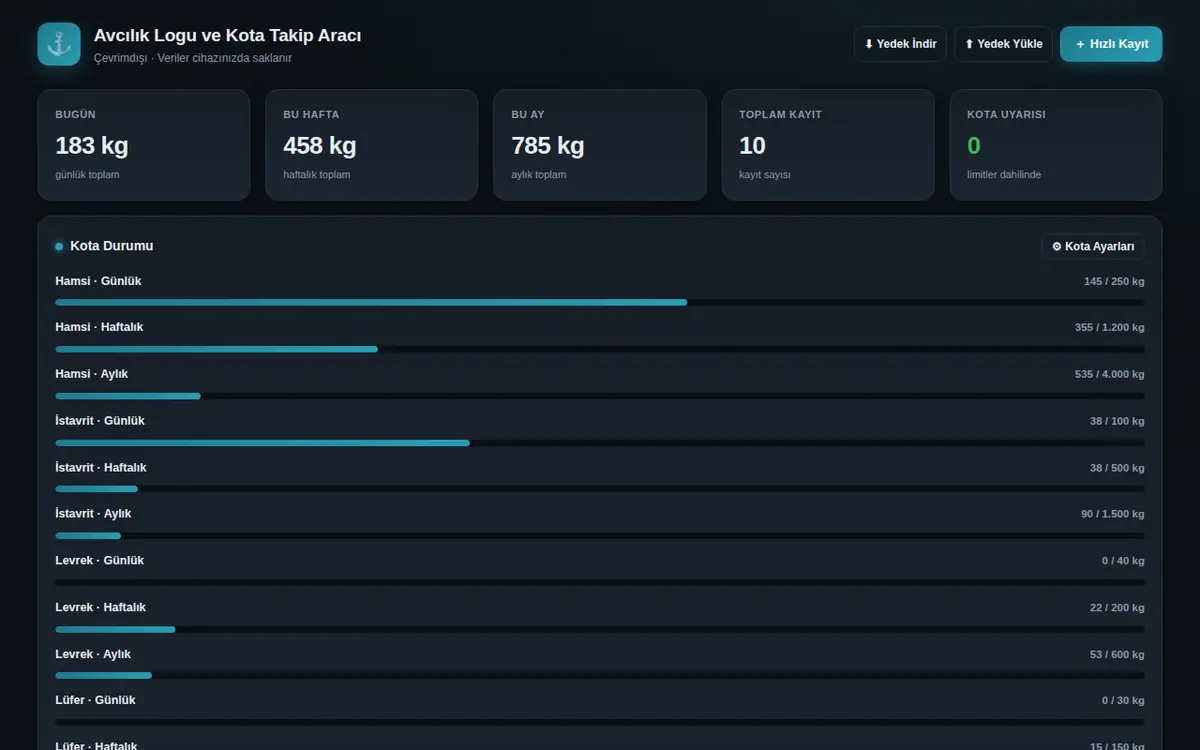Viewport: 1200px width, 750px height.
Task: Click the "90 / 1.500 kg" value
Action: 1113,514
